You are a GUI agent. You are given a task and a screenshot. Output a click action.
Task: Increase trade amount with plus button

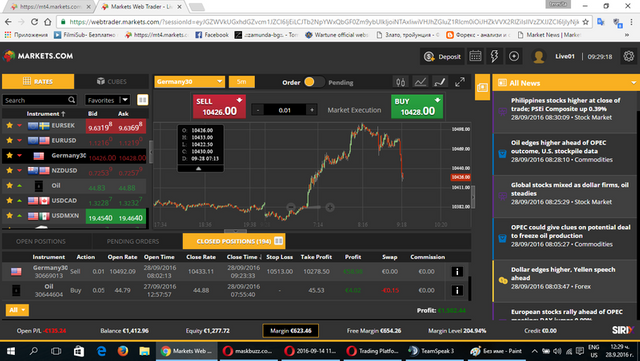coord(312,110)
